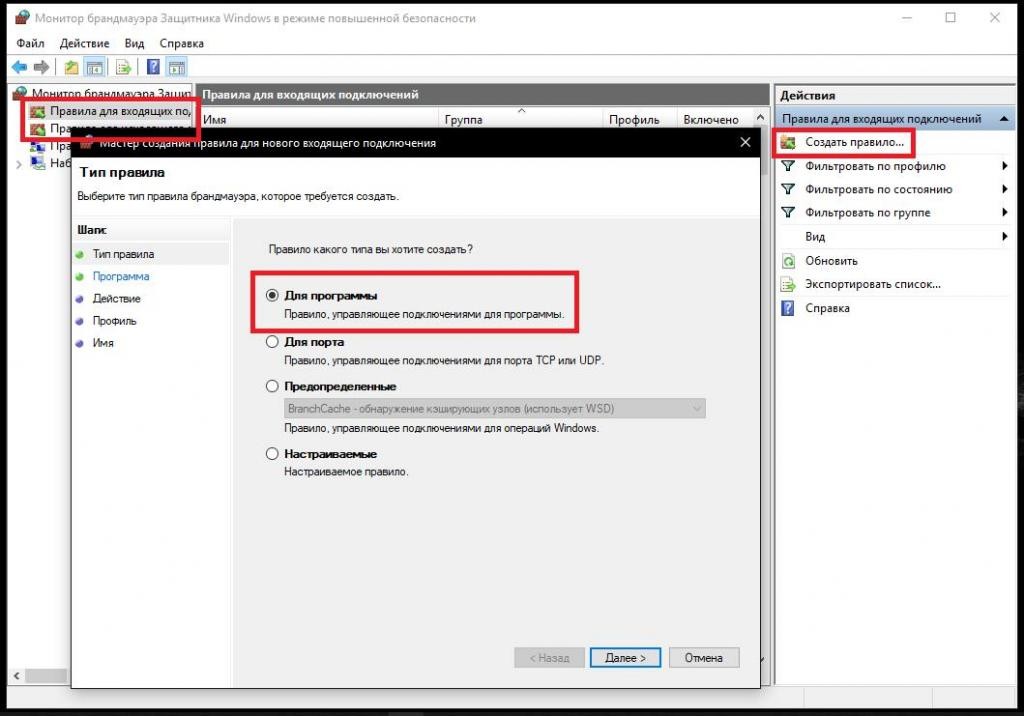Click the Далее > button
This screenshot has height=716, width=1024.
coord(624,658)
